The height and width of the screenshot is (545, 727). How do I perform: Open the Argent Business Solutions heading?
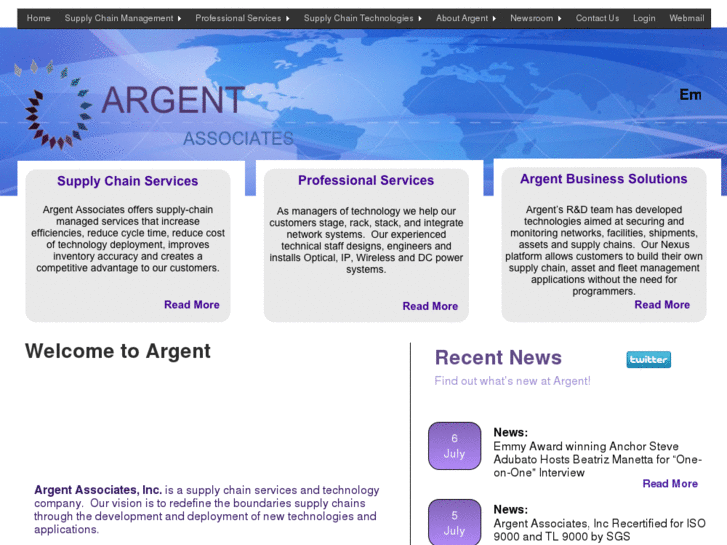[x=603, y=179]
